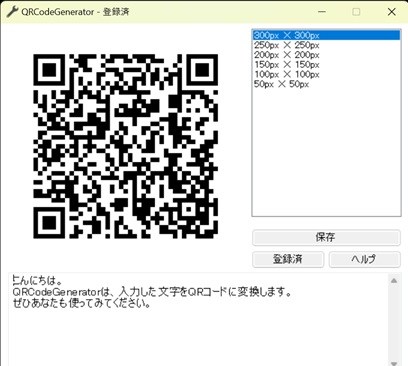Click into the text input area
The width and height of the screenshot is (408, 366).
click(199, 319)
